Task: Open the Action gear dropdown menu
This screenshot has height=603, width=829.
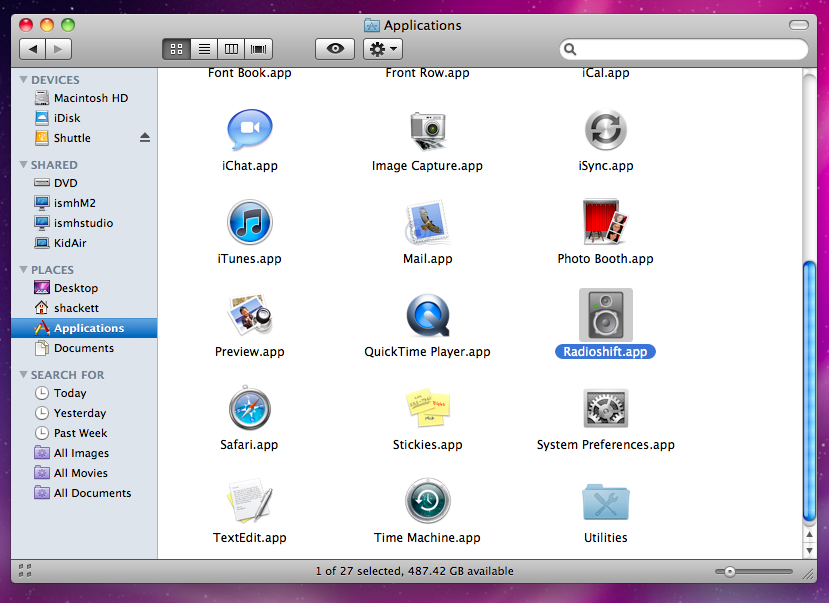Action: 383,49
